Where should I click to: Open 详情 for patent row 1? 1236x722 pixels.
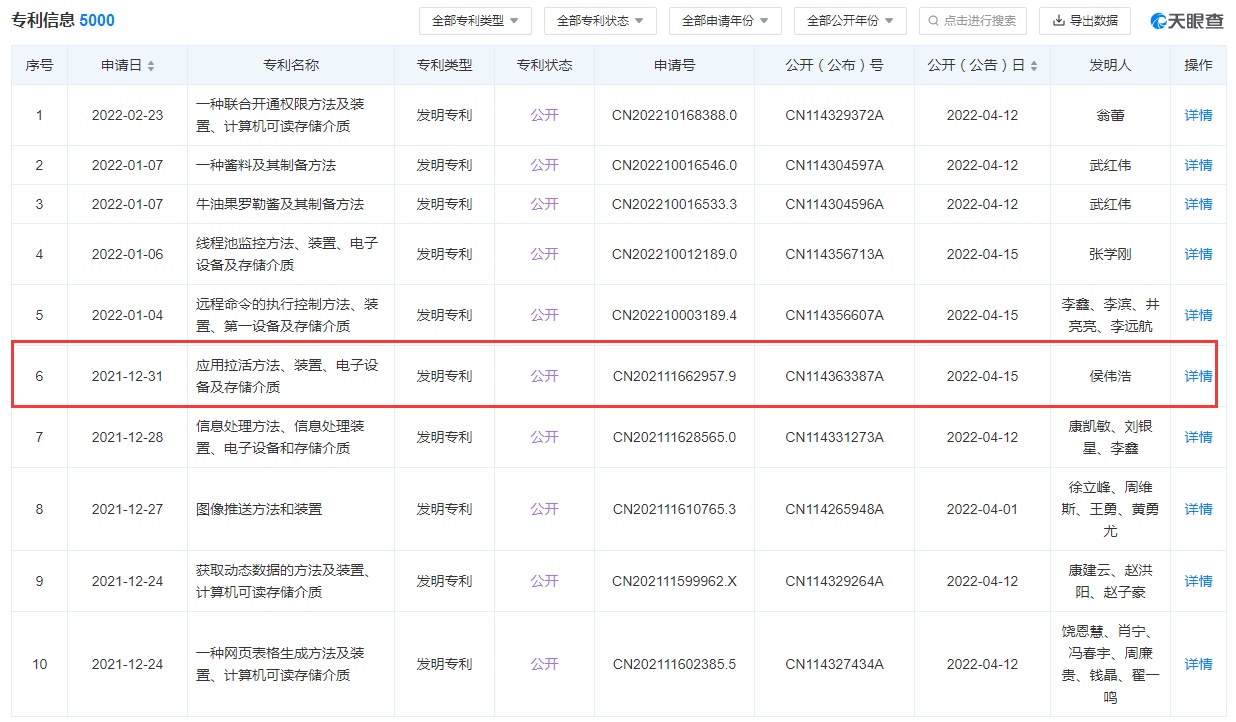point(1198,115)
